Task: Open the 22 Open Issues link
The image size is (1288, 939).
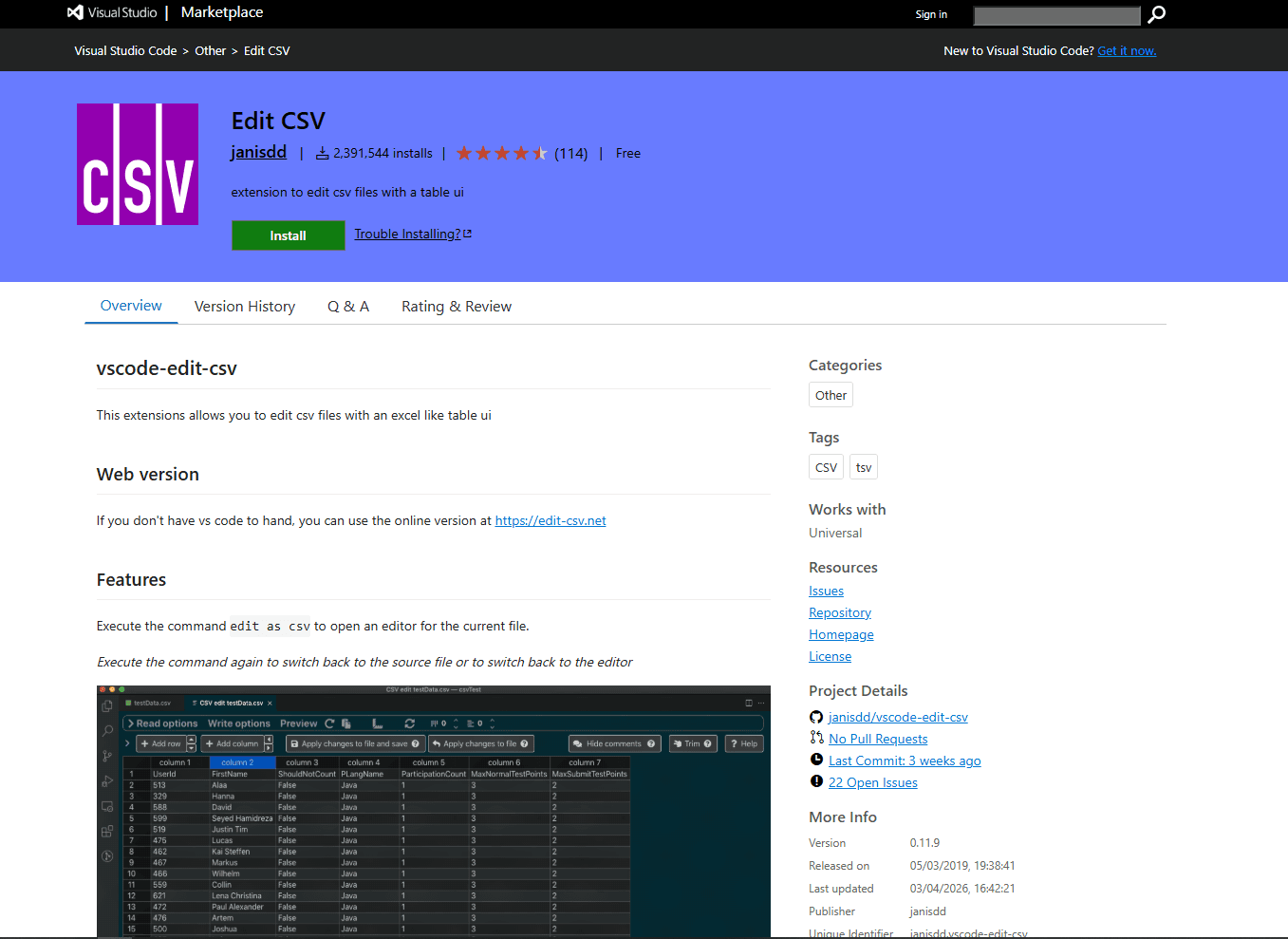Action: [x=873, y=782]
